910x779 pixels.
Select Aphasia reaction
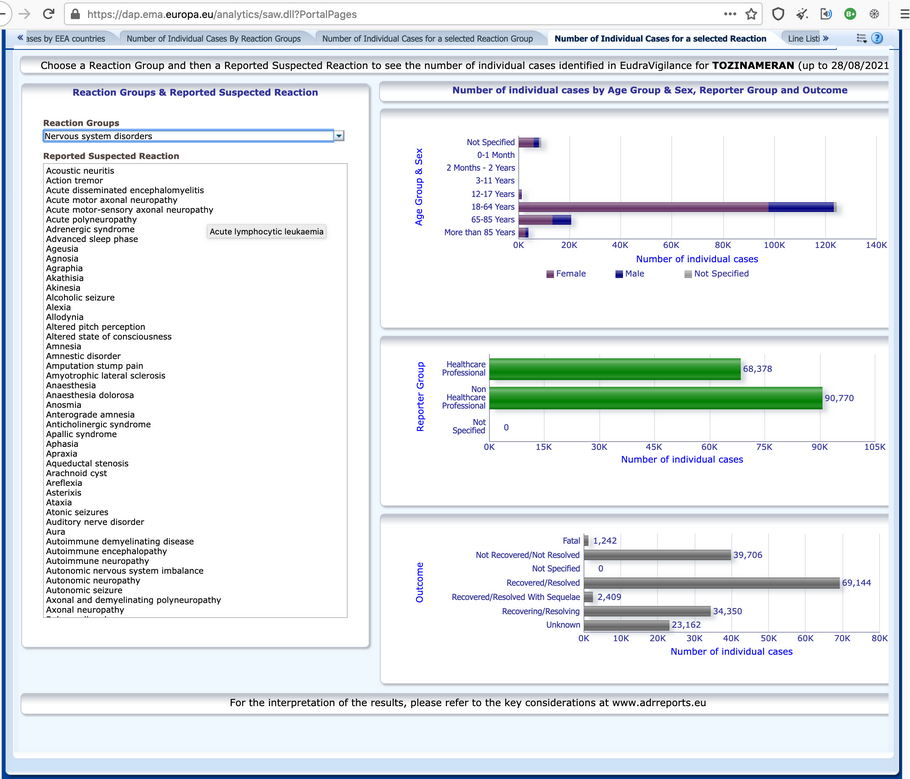point(62,444)
